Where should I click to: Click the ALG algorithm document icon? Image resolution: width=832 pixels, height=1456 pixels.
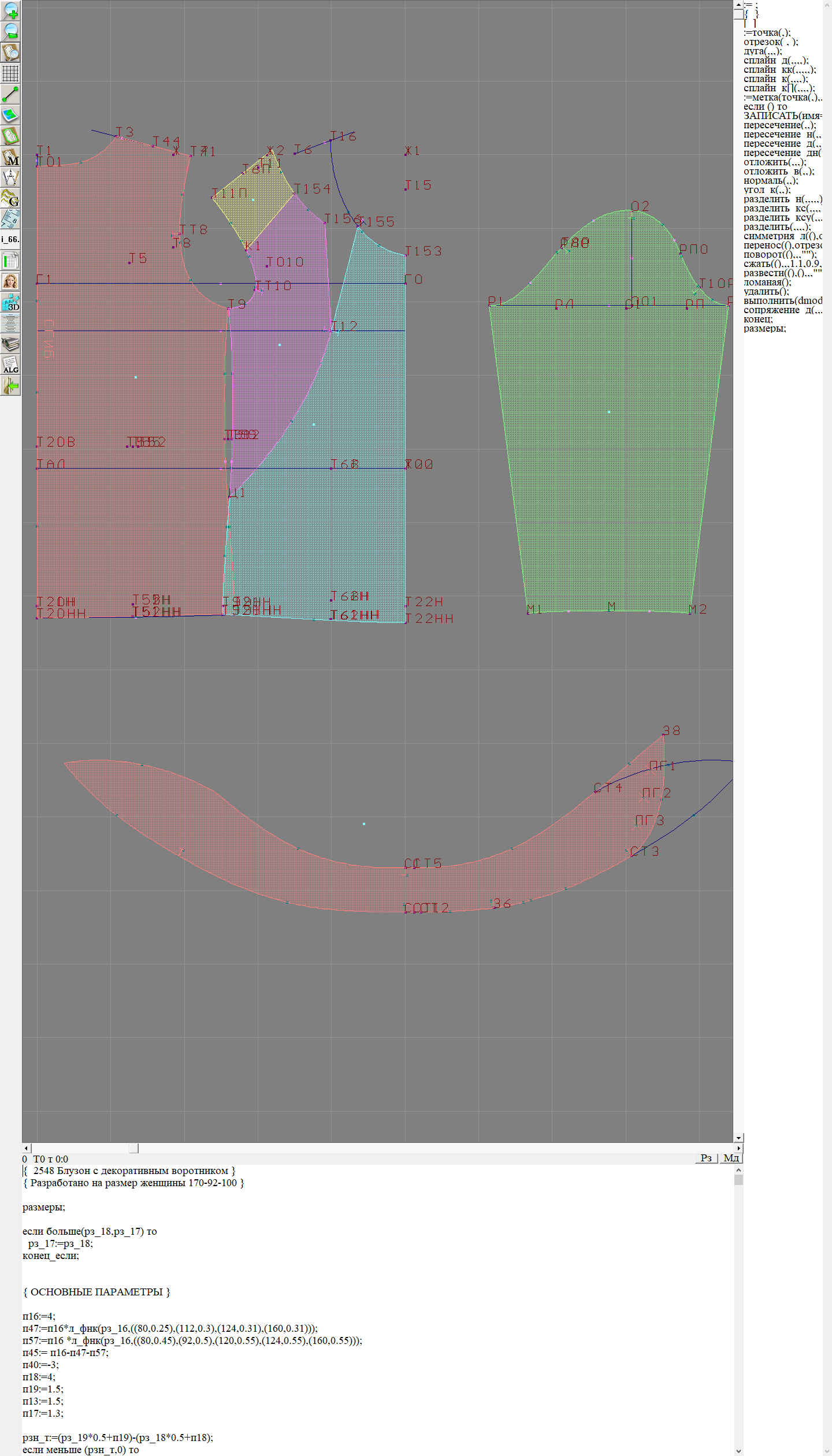coord(10,365)
